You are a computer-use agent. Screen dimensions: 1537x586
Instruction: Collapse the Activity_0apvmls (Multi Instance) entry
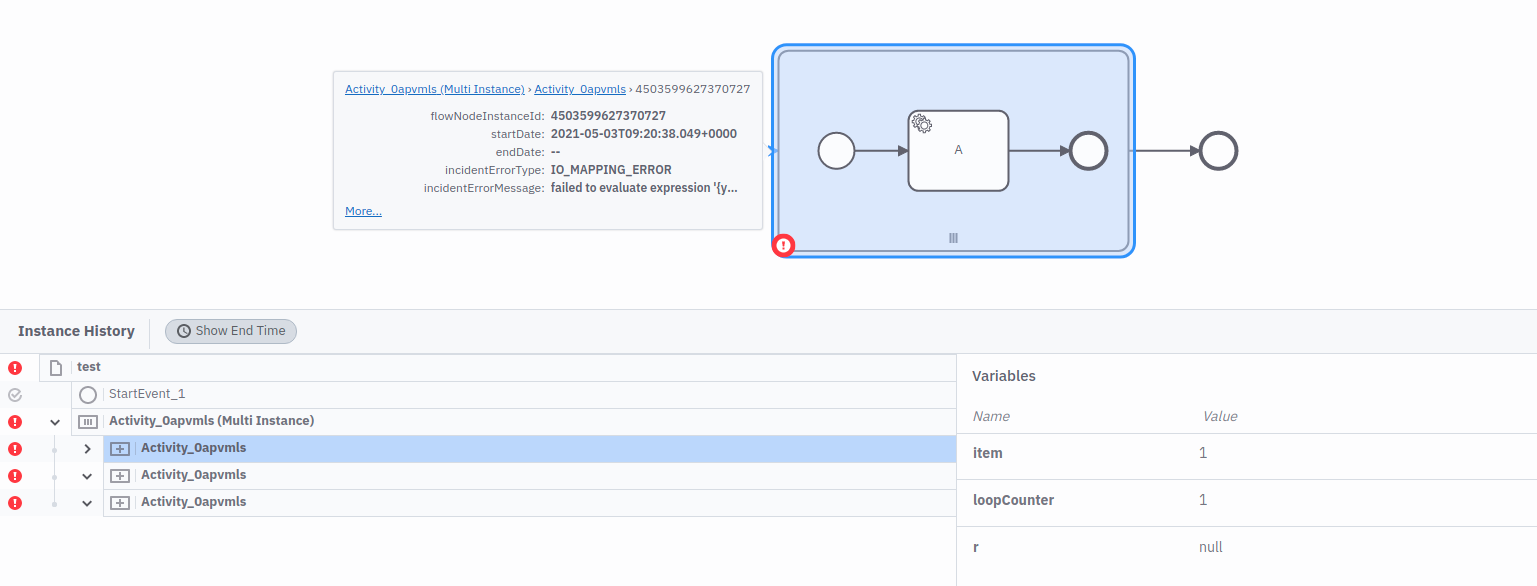point(54,421)
